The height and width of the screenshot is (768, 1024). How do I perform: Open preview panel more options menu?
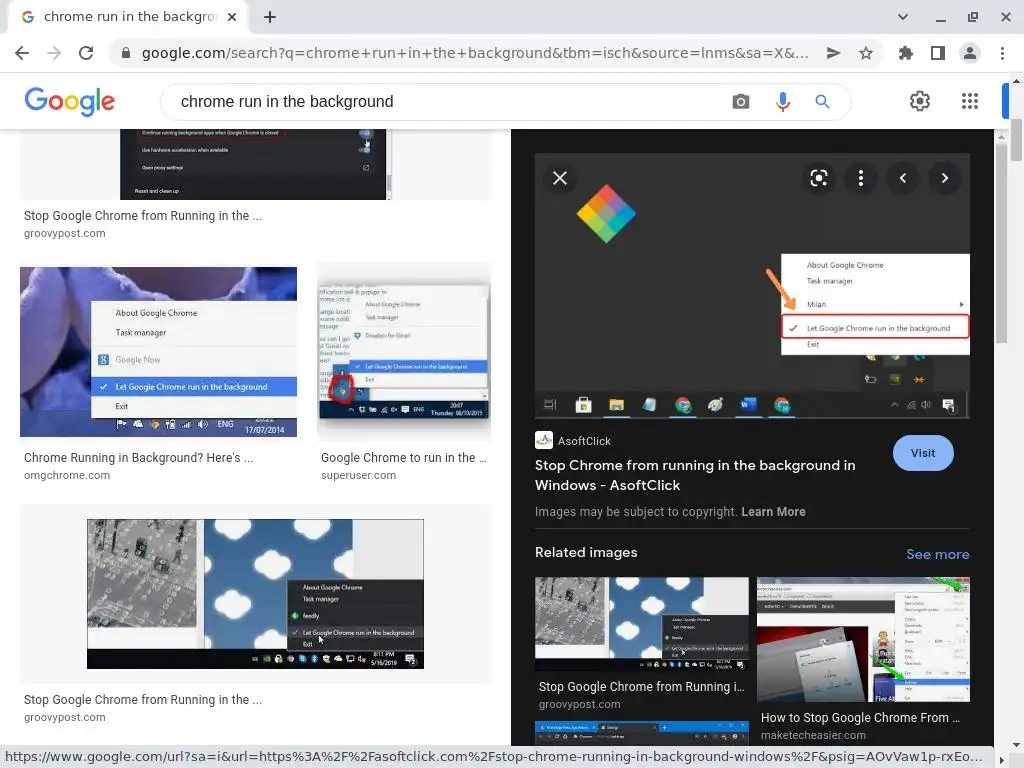click(x=861, y=178)
